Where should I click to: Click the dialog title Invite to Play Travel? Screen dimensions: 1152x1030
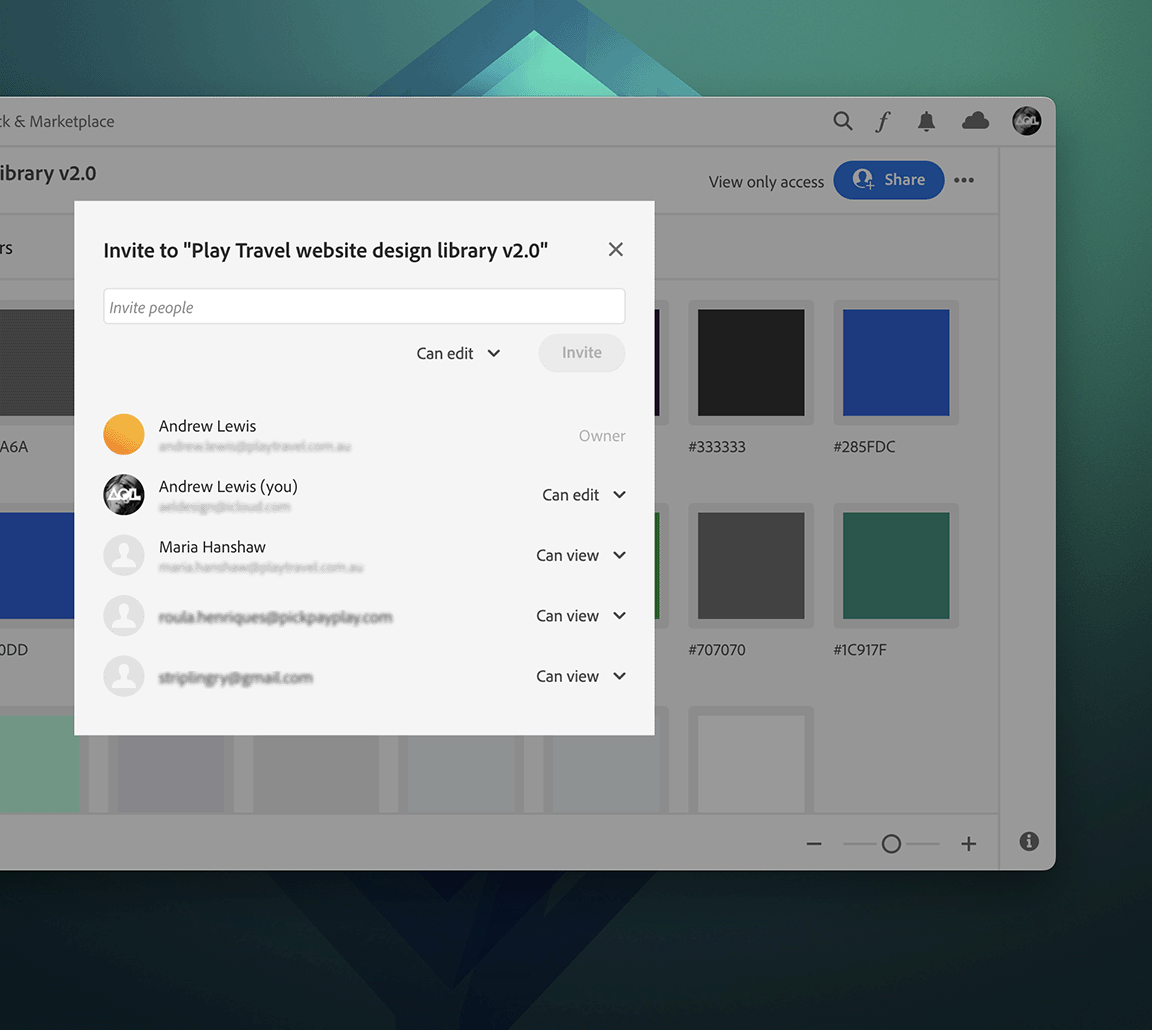click(325, 251)
